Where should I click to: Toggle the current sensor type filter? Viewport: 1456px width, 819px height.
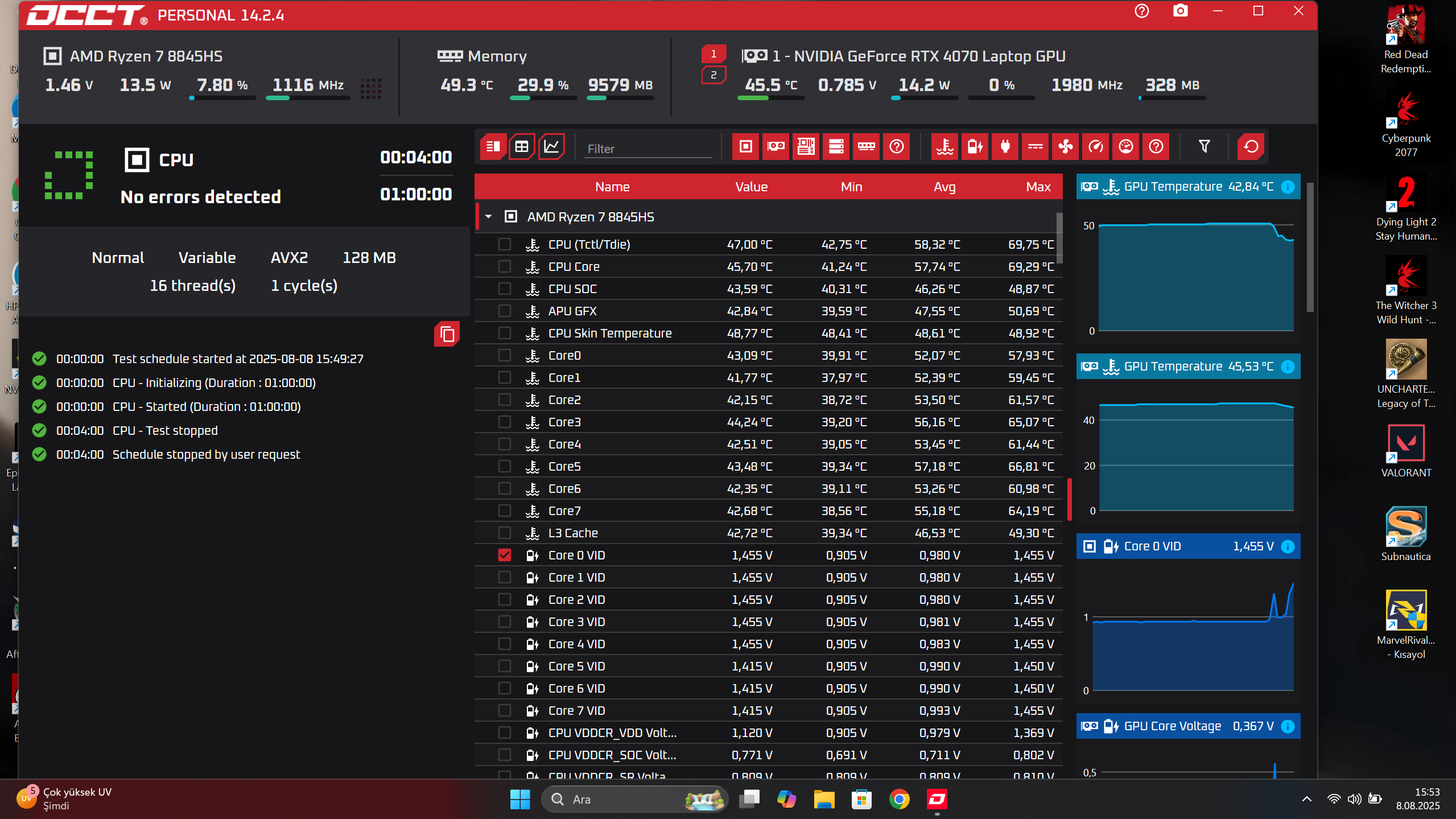[1036, 147]
